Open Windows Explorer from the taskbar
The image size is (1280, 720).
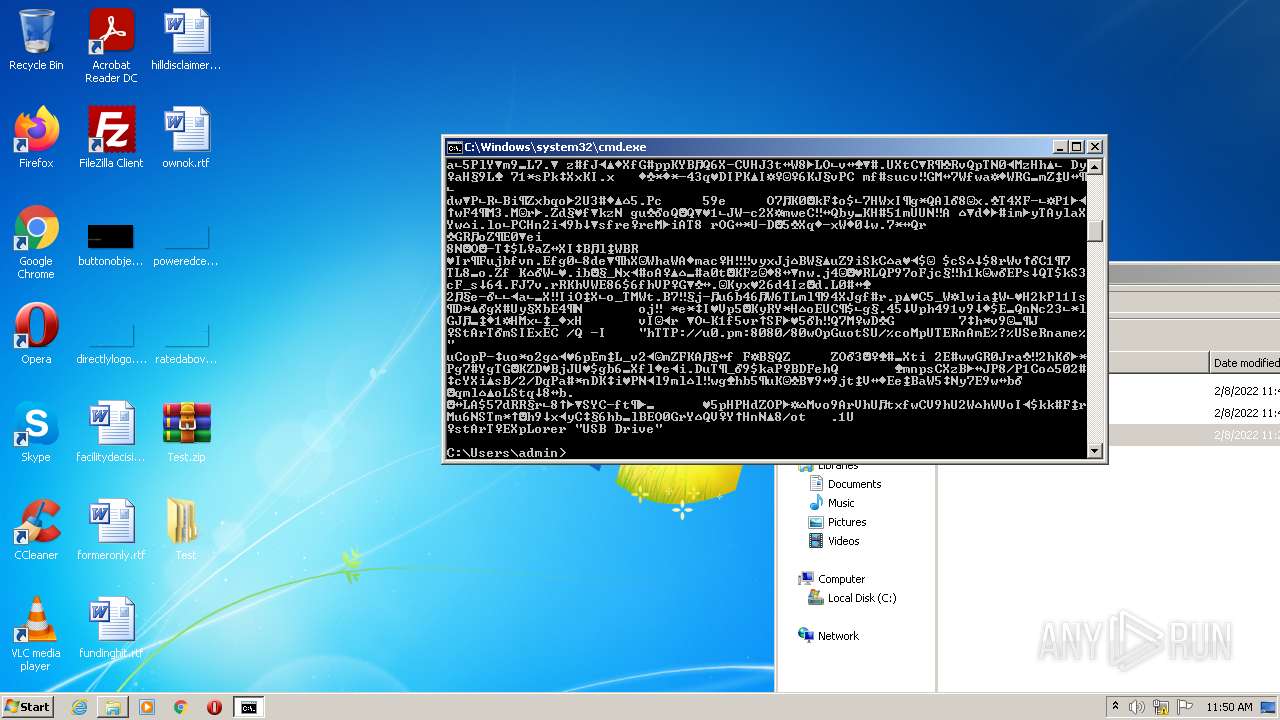pyautogui.click(x=113, y=707)
